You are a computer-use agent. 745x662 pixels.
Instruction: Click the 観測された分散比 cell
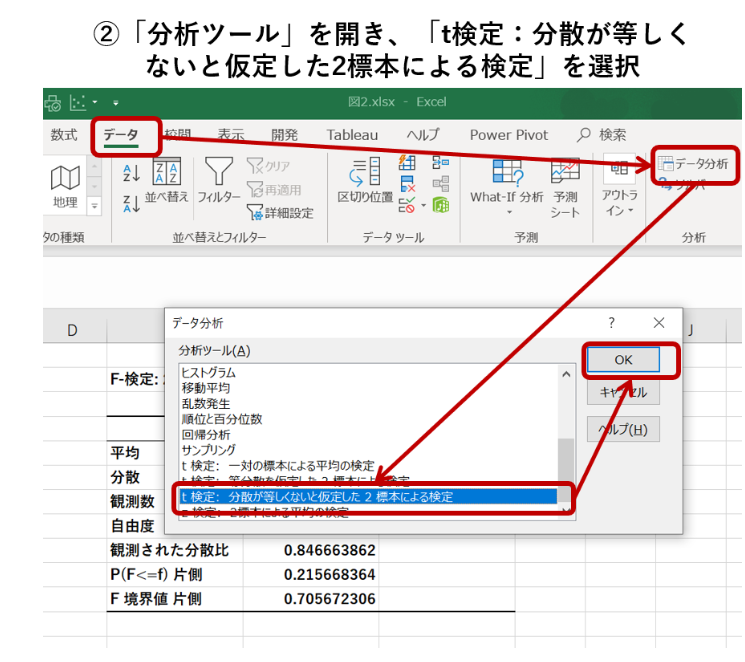pyautogui.click(x=175, y=550)
